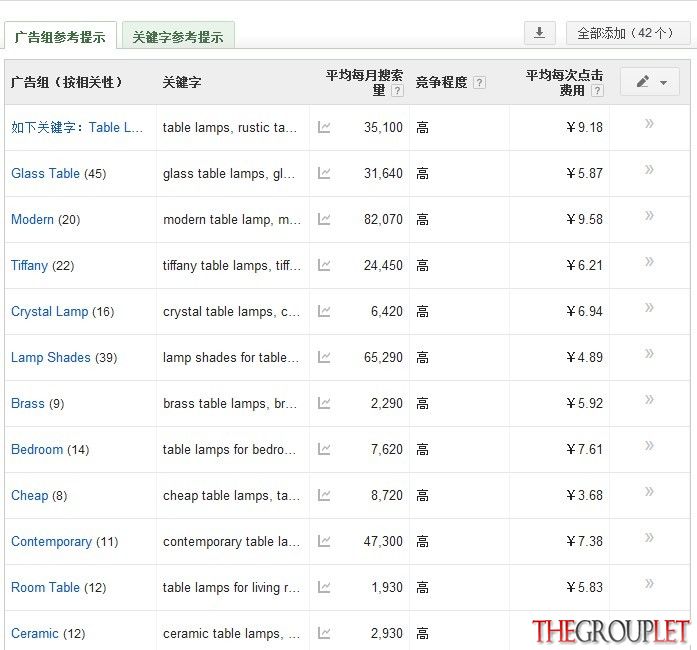Image resolution: width=697 pixels, height=650 pixels.
Task: Add the Tiffany group via double-arrow icon
Action: coord(649,261)
